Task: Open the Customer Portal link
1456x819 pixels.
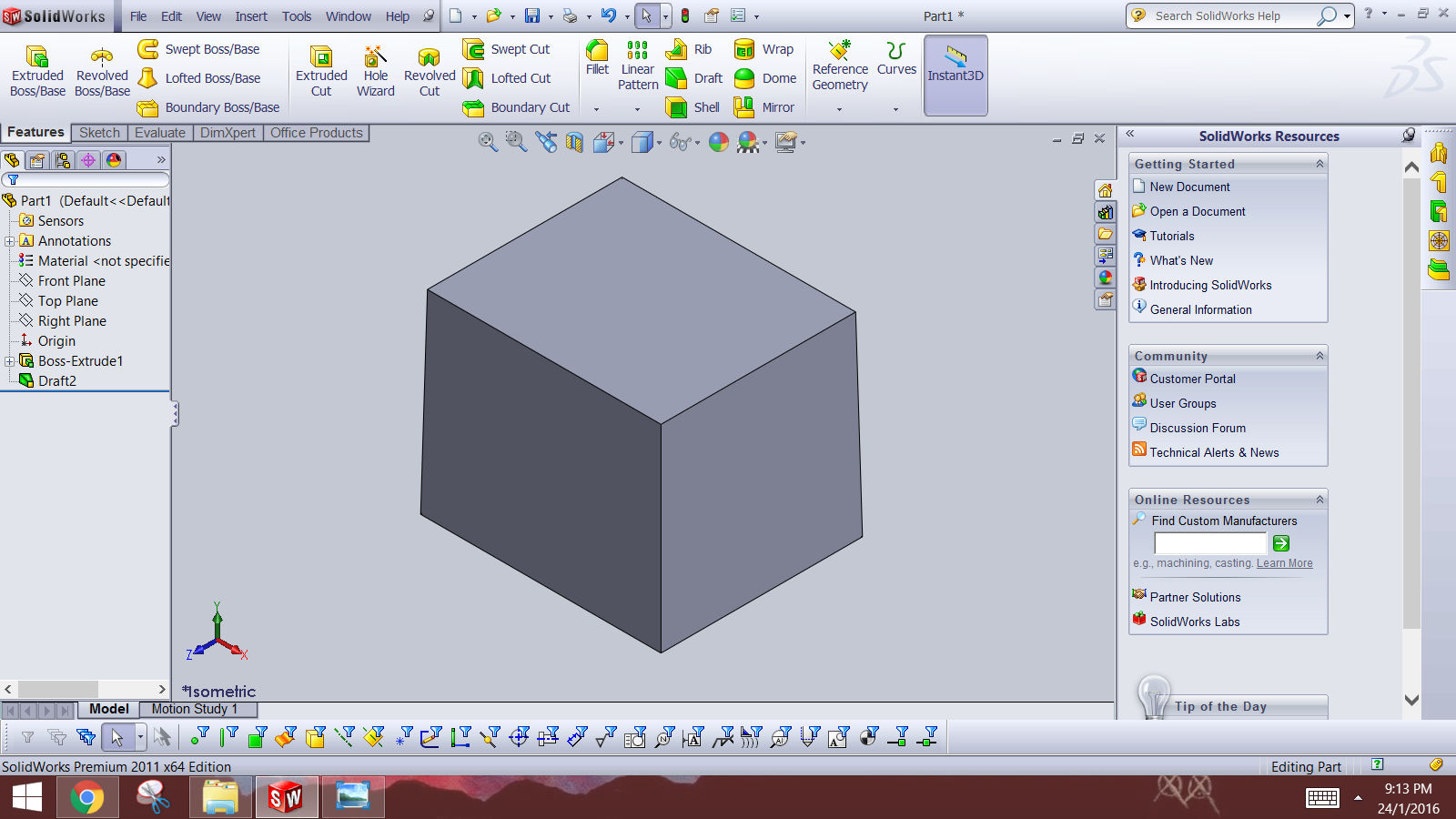Action: 1192,379
